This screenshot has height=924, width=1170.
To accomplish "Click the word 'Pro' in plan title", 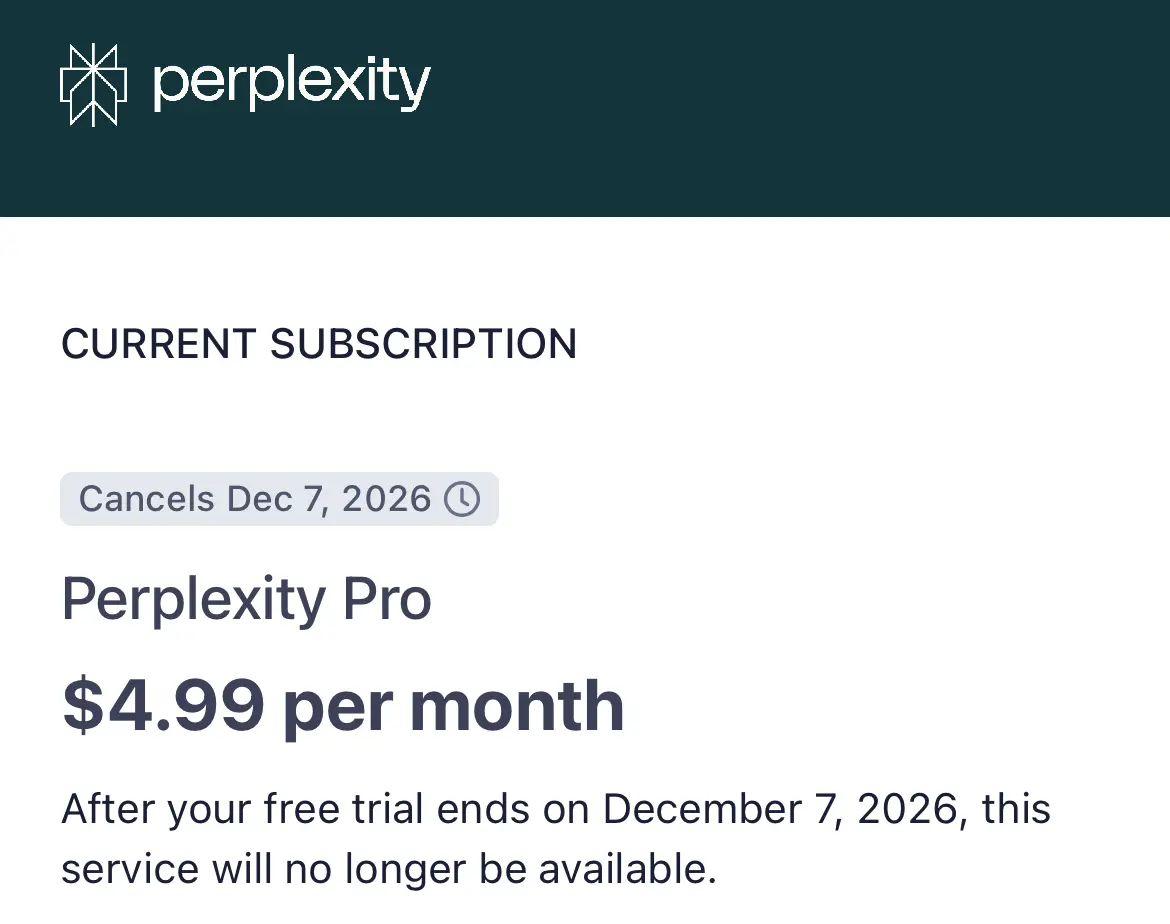I will (x=387, y=599).
